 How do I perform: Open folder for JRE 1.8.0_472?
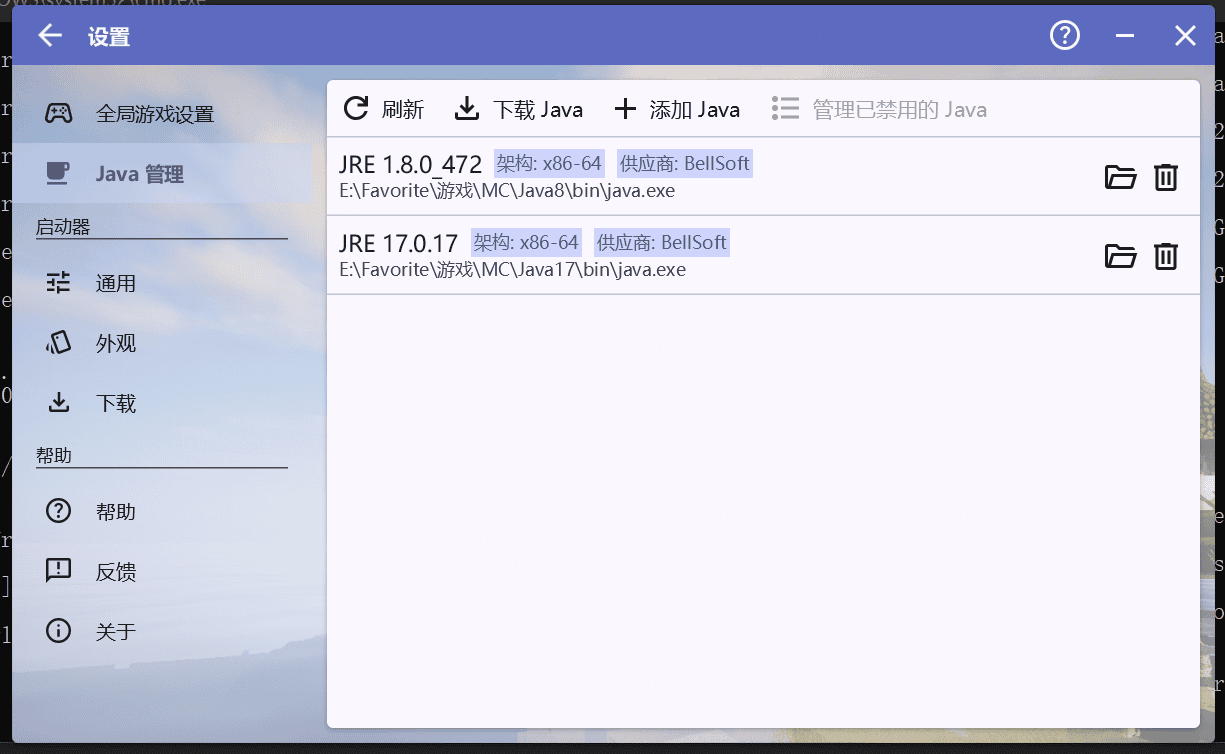tap(1120, 177)
